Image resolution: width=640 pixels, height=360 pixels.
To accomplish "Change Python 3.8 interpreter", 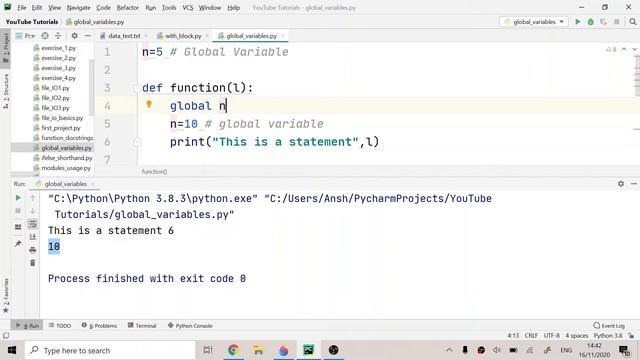I will click(x=608, y=336).
